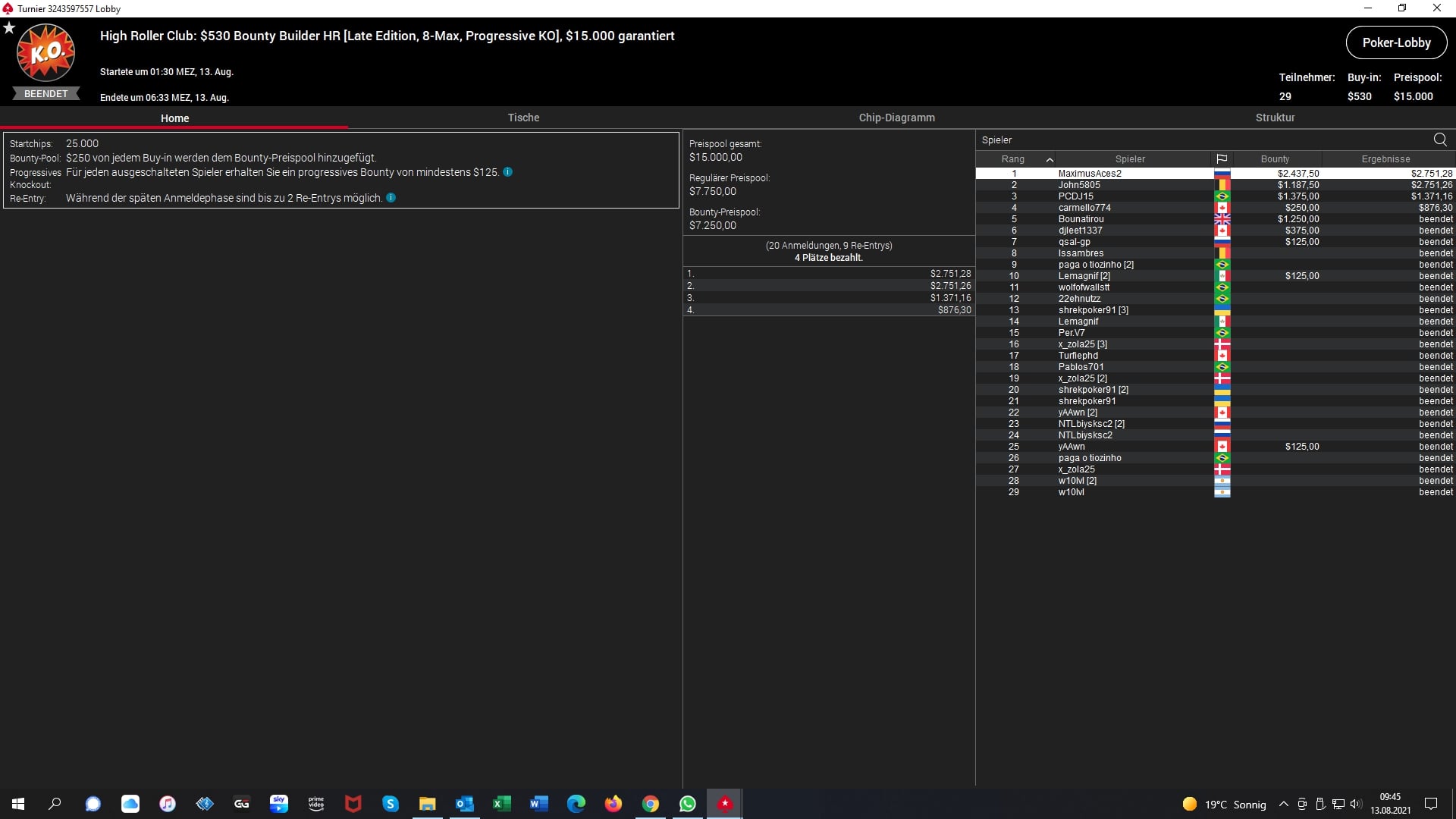
Task: Switch to the Tische tab
Action: [523, 118]
